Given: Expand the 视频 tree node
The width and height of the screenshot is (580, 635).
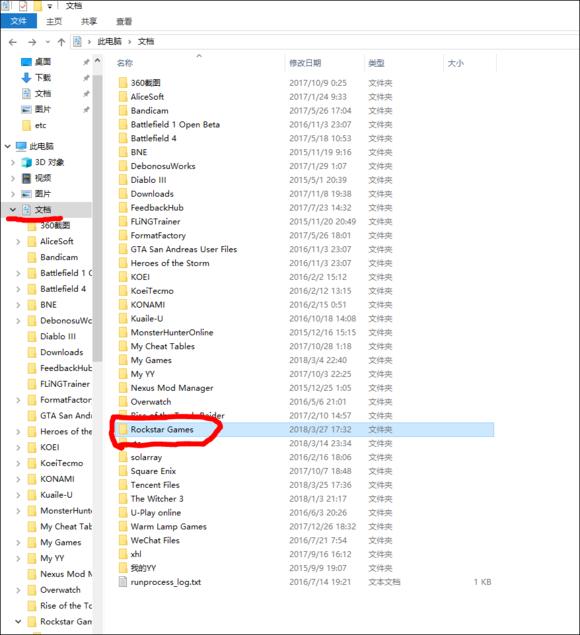Looking at the screenshot, I should click(13, 178).
